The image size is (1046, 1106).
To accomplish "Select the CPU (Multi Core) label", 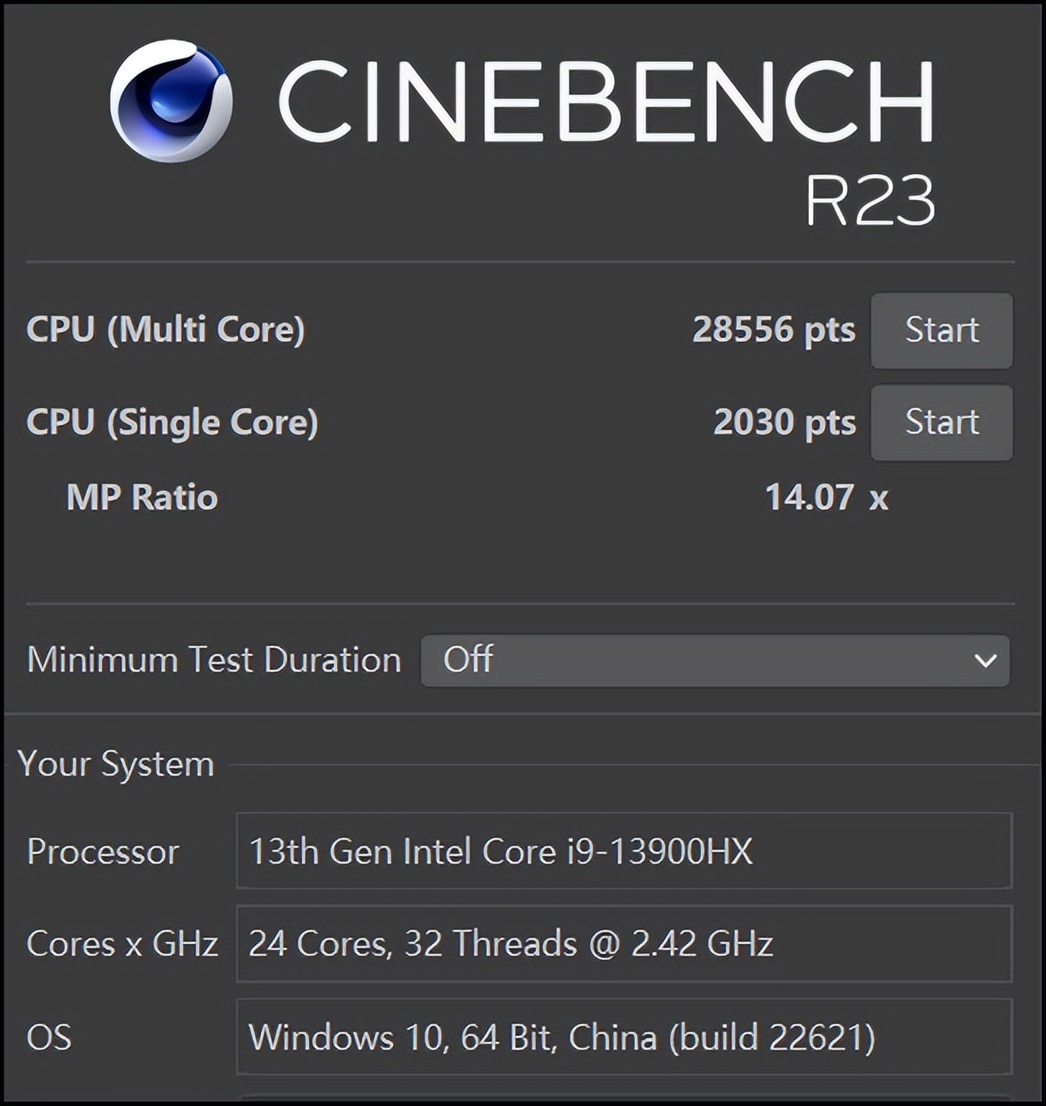I will click(166, 330).
